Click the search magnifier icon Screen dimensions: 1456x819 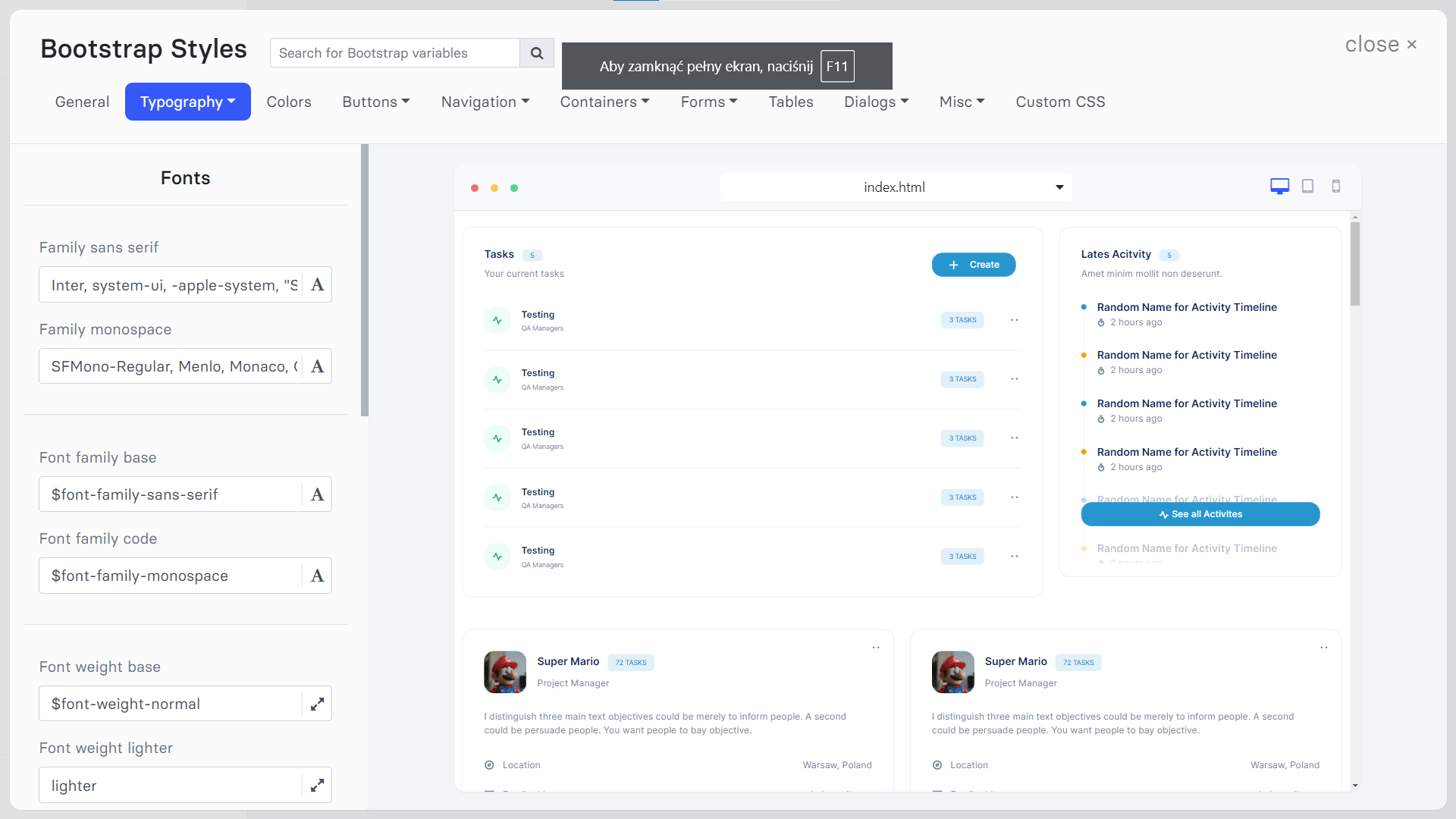[x=537, y=52]
